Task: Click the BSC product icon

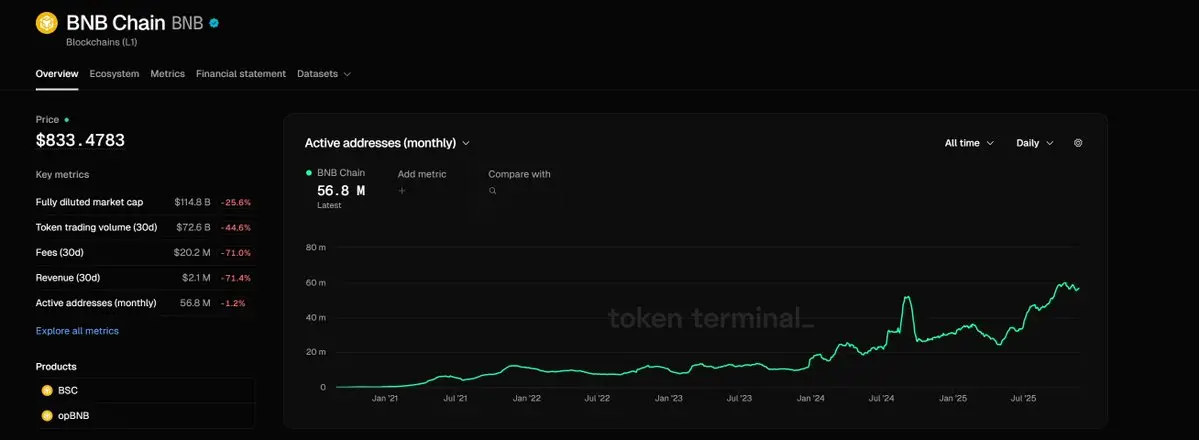Action: pyautogui.click(x=47, y=390)
